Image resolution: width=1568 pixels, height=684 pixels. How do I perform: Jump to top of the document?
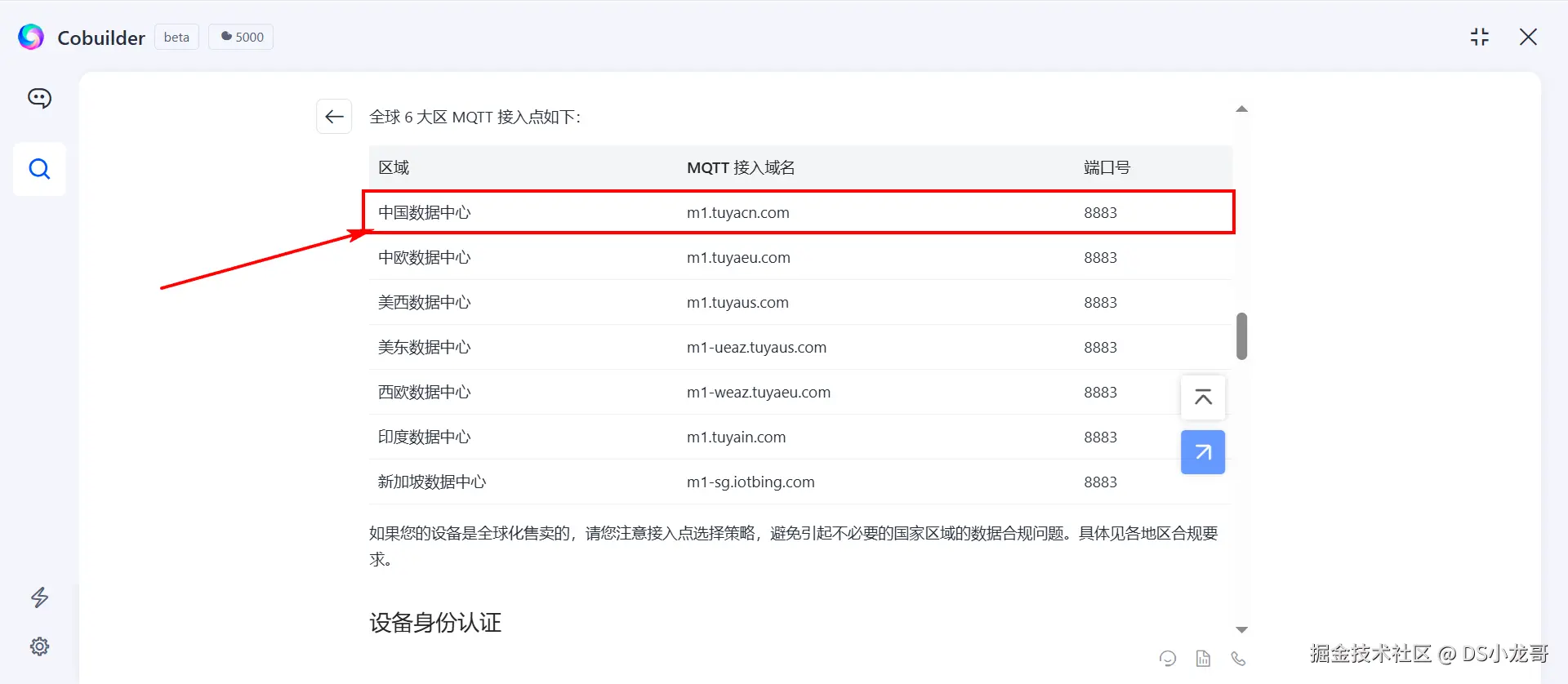[1203, 398]
